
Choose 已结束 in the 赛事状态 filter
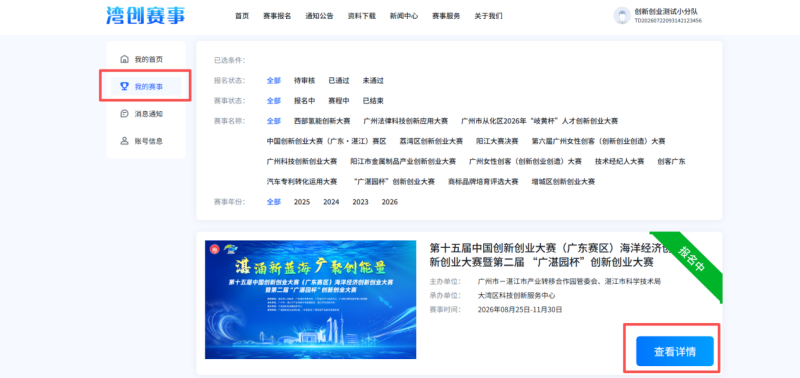point(373,100)
